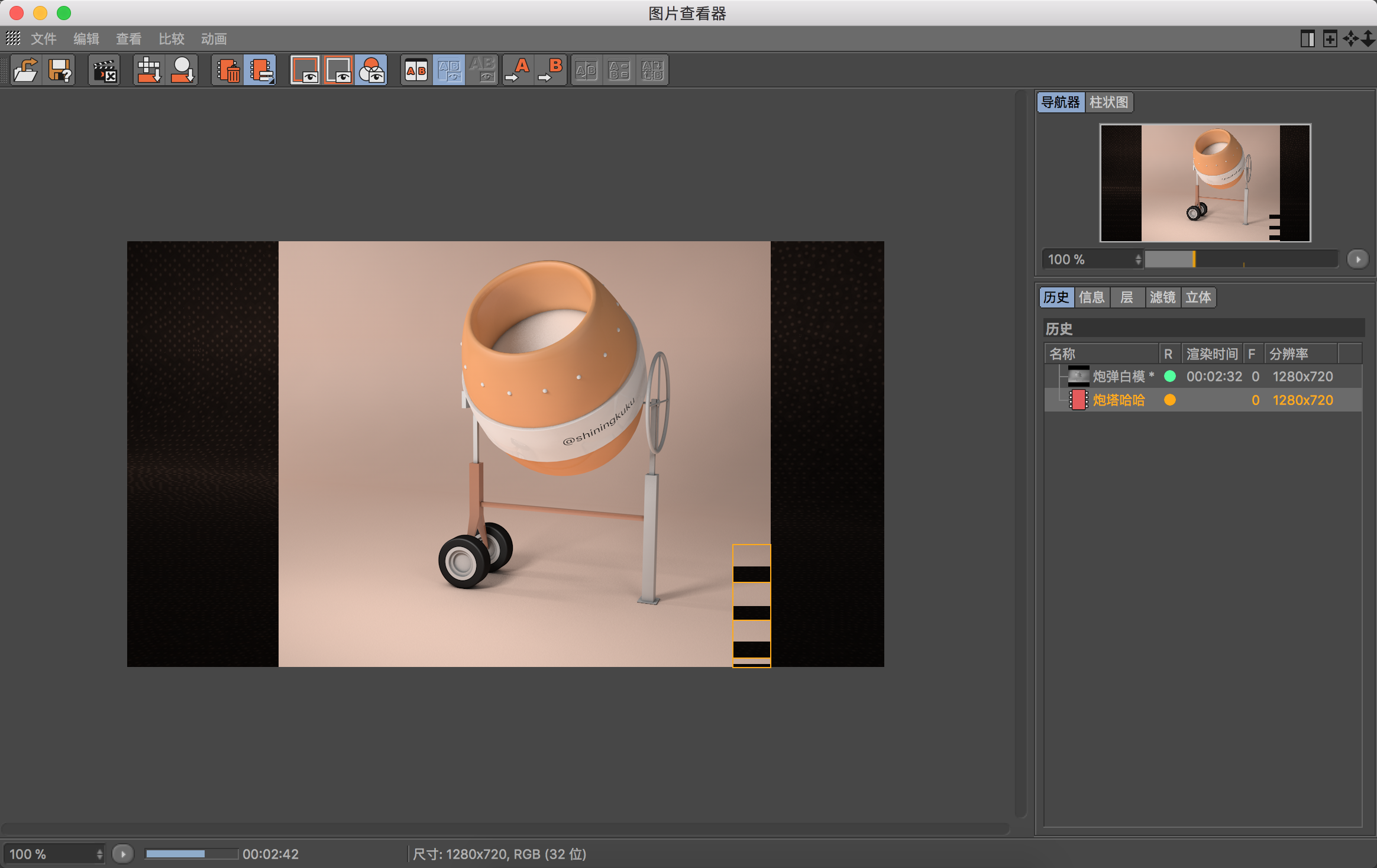The height and width of the screenshot is (868, 1377).
Task: Click the Open file folder icon
Action: pos(25,70)
